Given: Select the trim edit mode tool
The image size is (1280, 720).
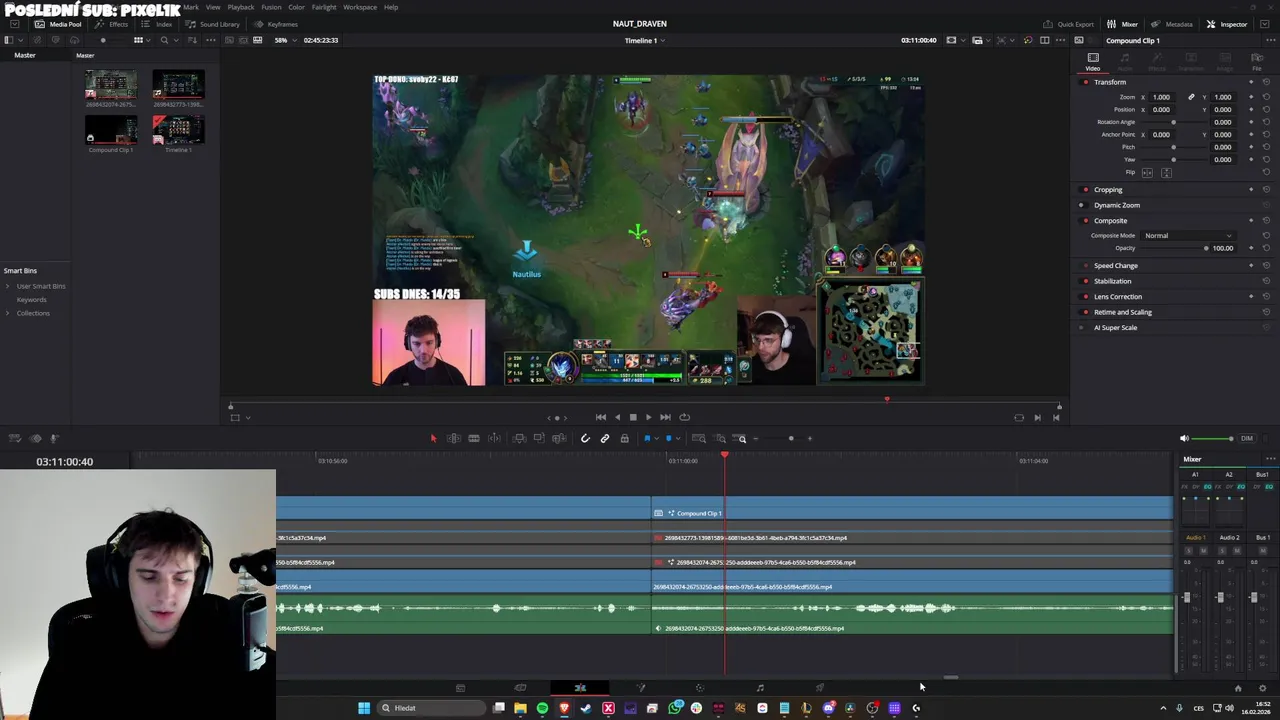Looking at the screenshot, I should pos(453,438).
